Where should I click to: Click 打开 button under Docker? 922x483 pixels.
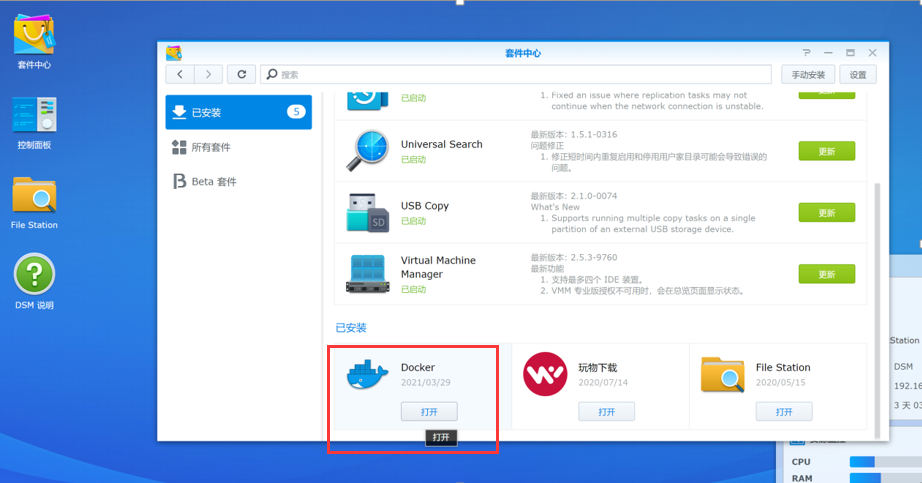click(x=429, y=411)
